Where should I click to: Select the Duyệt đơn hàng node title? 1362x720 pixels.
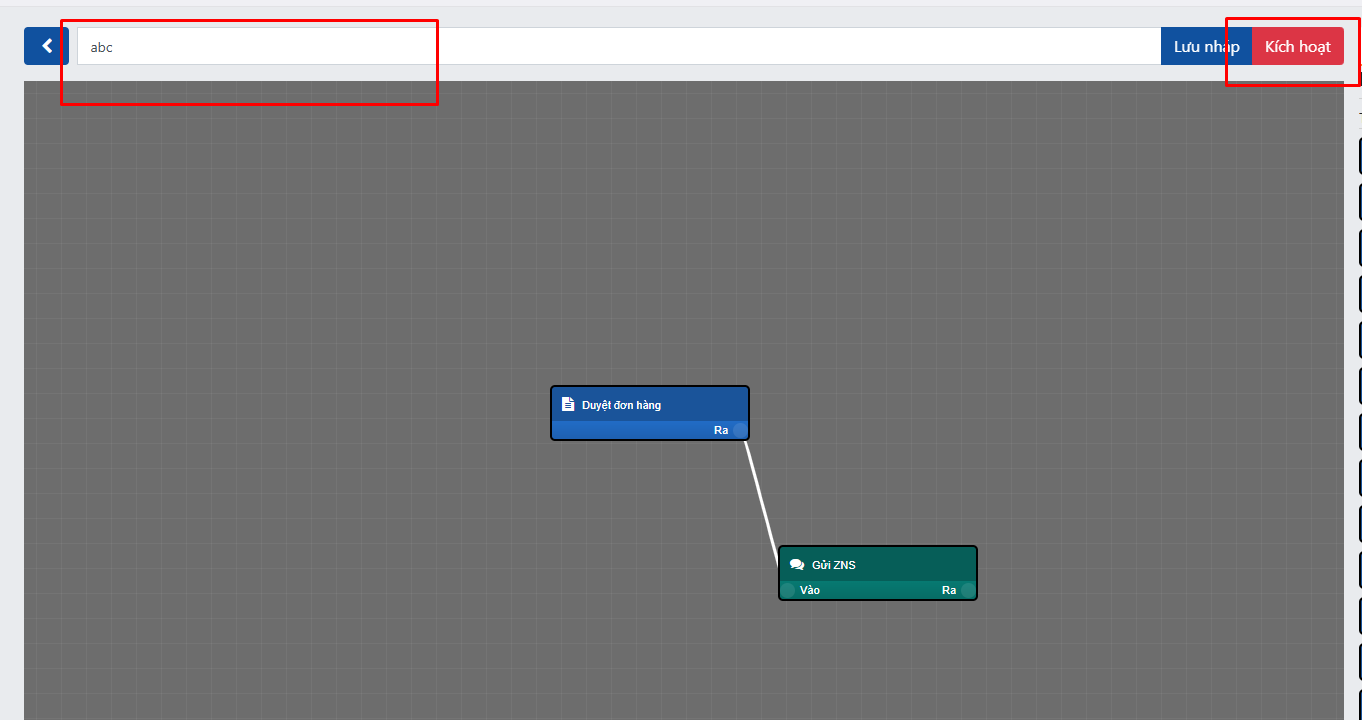621,405
